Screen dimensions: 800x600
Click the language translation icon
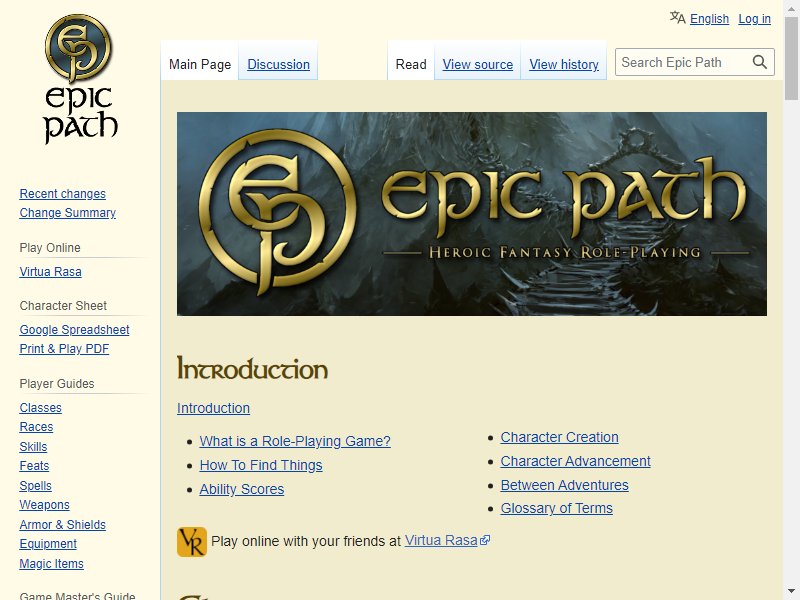tap(678, 18)
